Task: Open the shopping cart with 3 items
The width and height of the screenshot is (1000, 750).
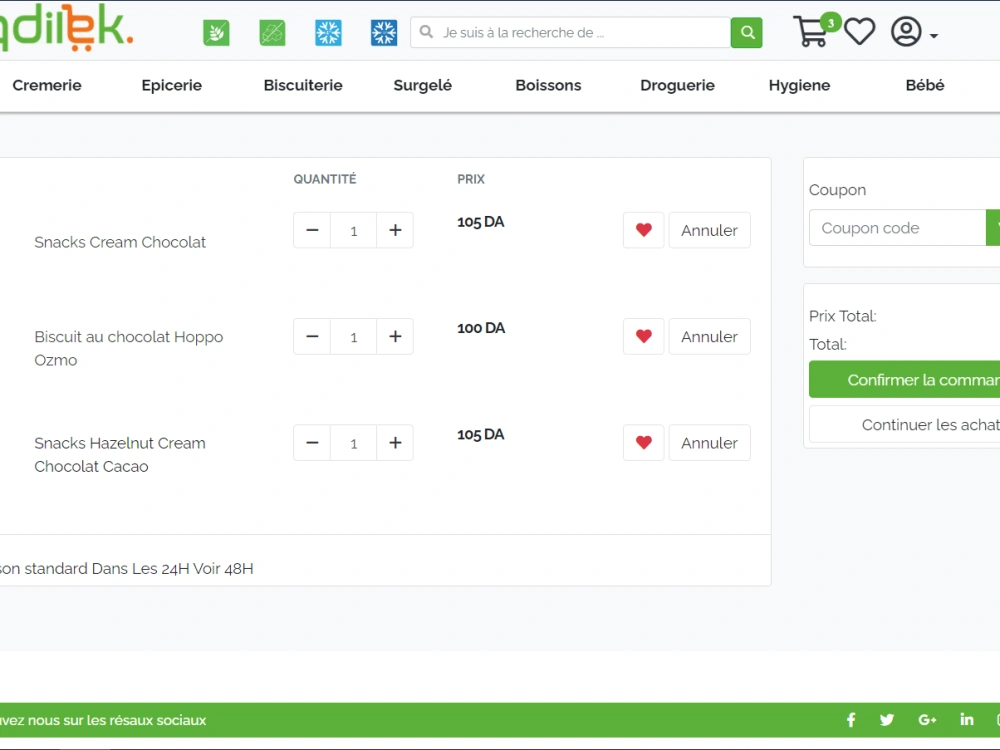Action: pos(812,33)
